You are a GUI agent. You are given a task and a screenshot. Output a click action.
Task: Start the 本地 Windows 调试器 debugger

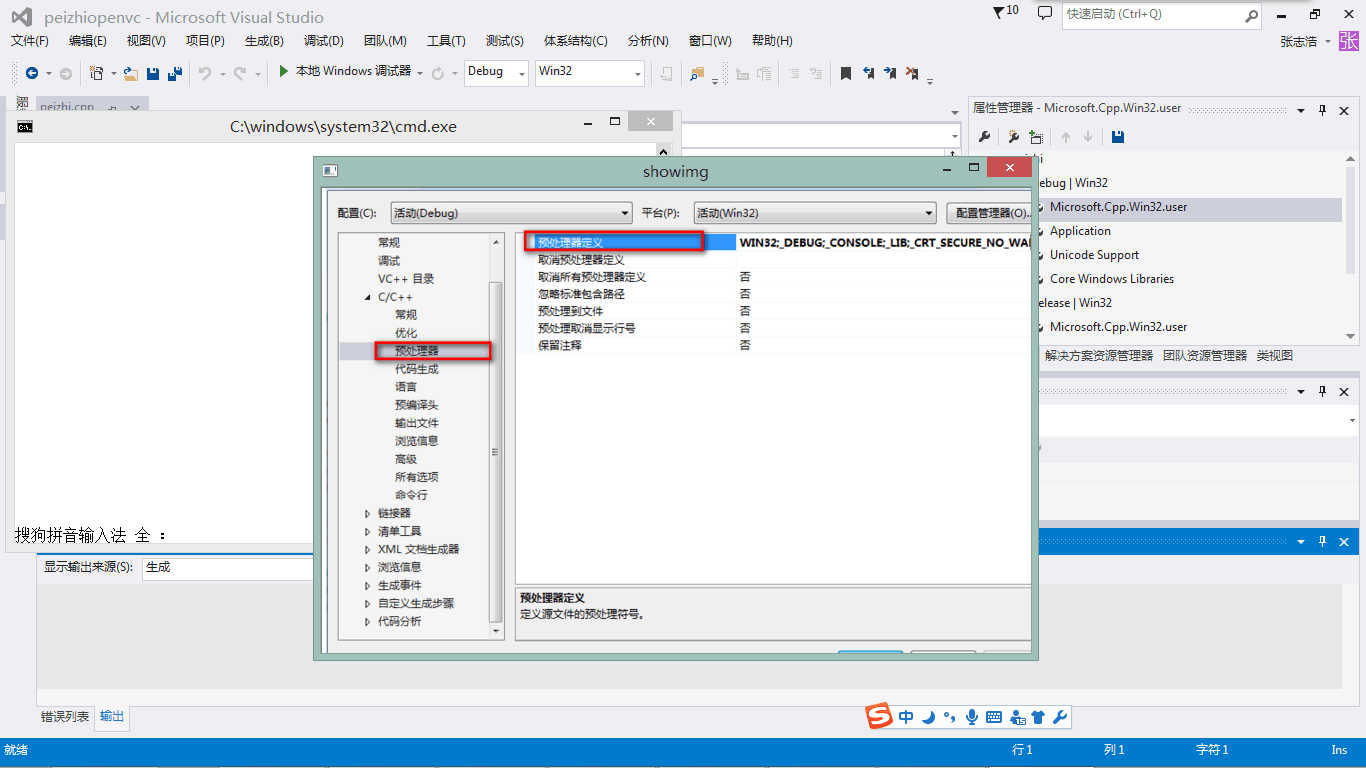pyautogui.click(x=344, y=71)
